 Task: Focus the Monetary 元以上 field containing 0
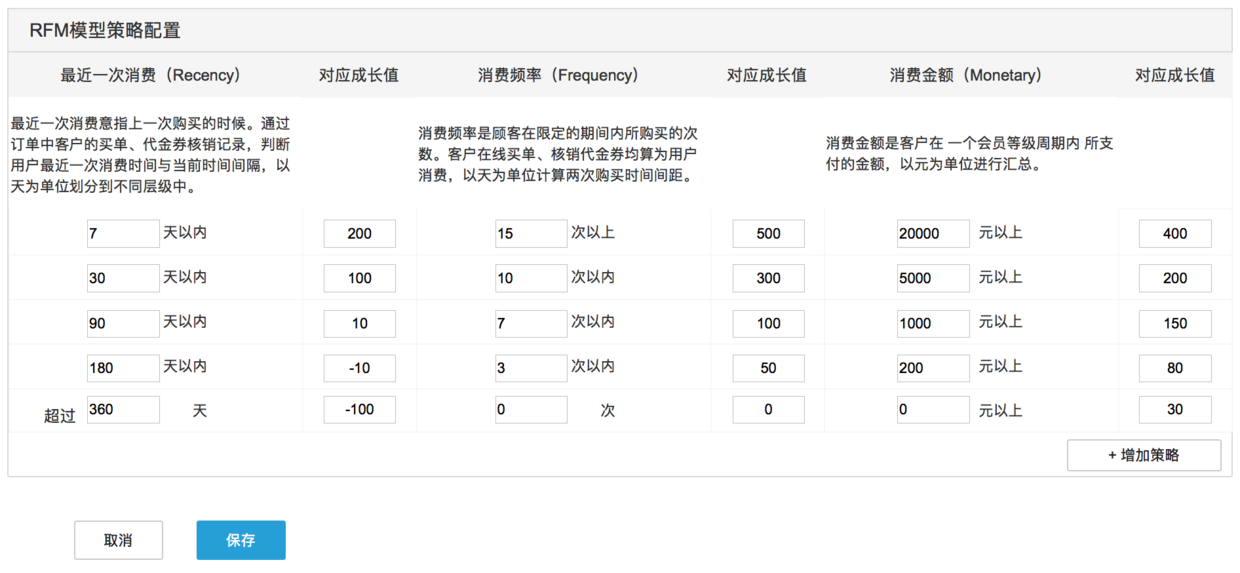[x=933, y=410]
